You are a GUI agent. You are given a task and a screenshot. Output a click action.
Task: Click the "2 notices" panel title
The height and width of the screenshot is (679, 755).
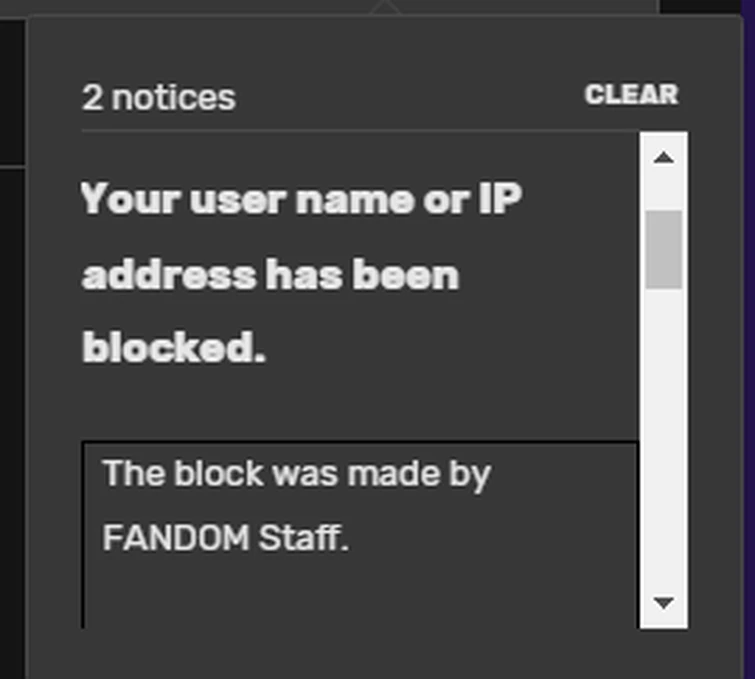point(159,97)
